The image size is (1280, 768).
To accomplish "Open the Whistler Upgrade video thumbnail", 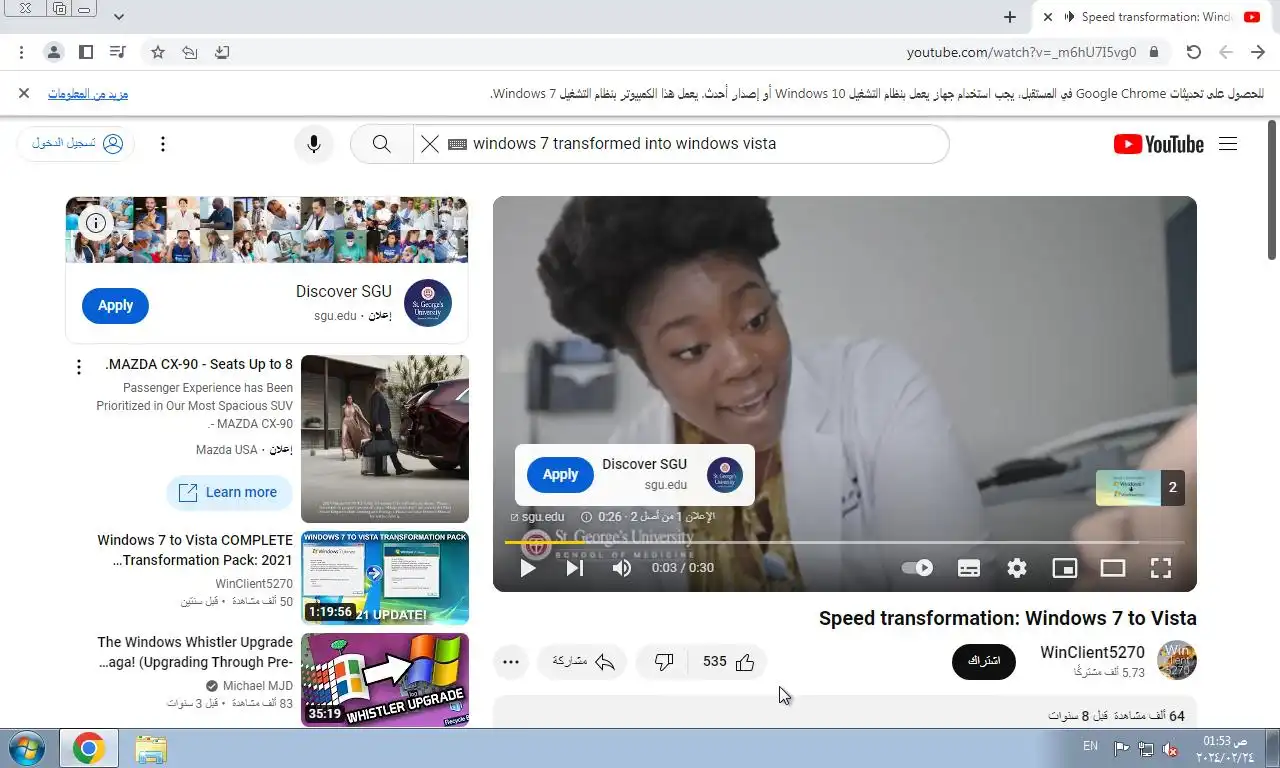I will 385,680.
